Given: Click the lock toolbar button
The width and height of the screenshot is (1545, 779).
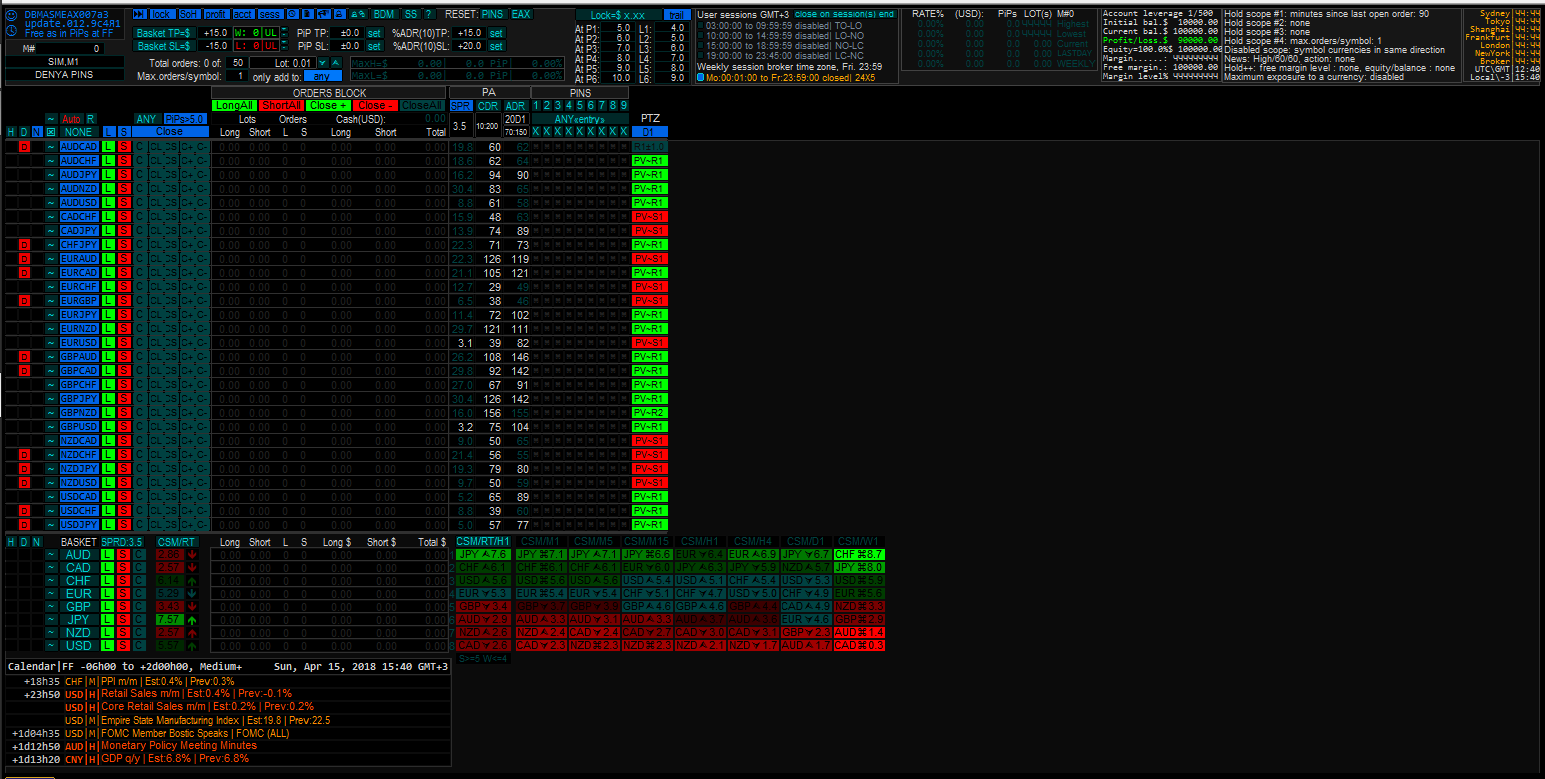Looking at the screenshot, I should pyautogui.click(x=163, y=14).
